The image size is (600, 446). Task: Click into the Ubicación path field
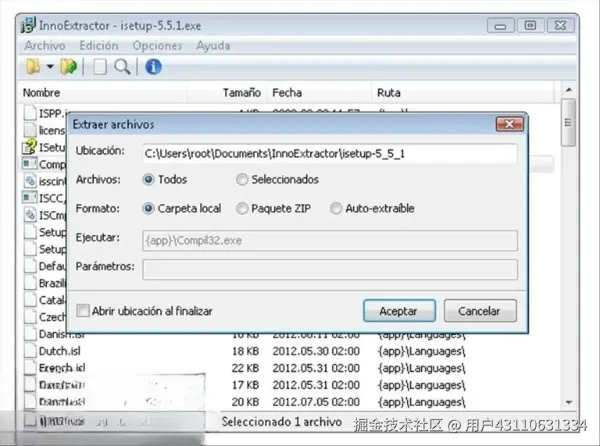pyautogui.click(x=330, y=154)
